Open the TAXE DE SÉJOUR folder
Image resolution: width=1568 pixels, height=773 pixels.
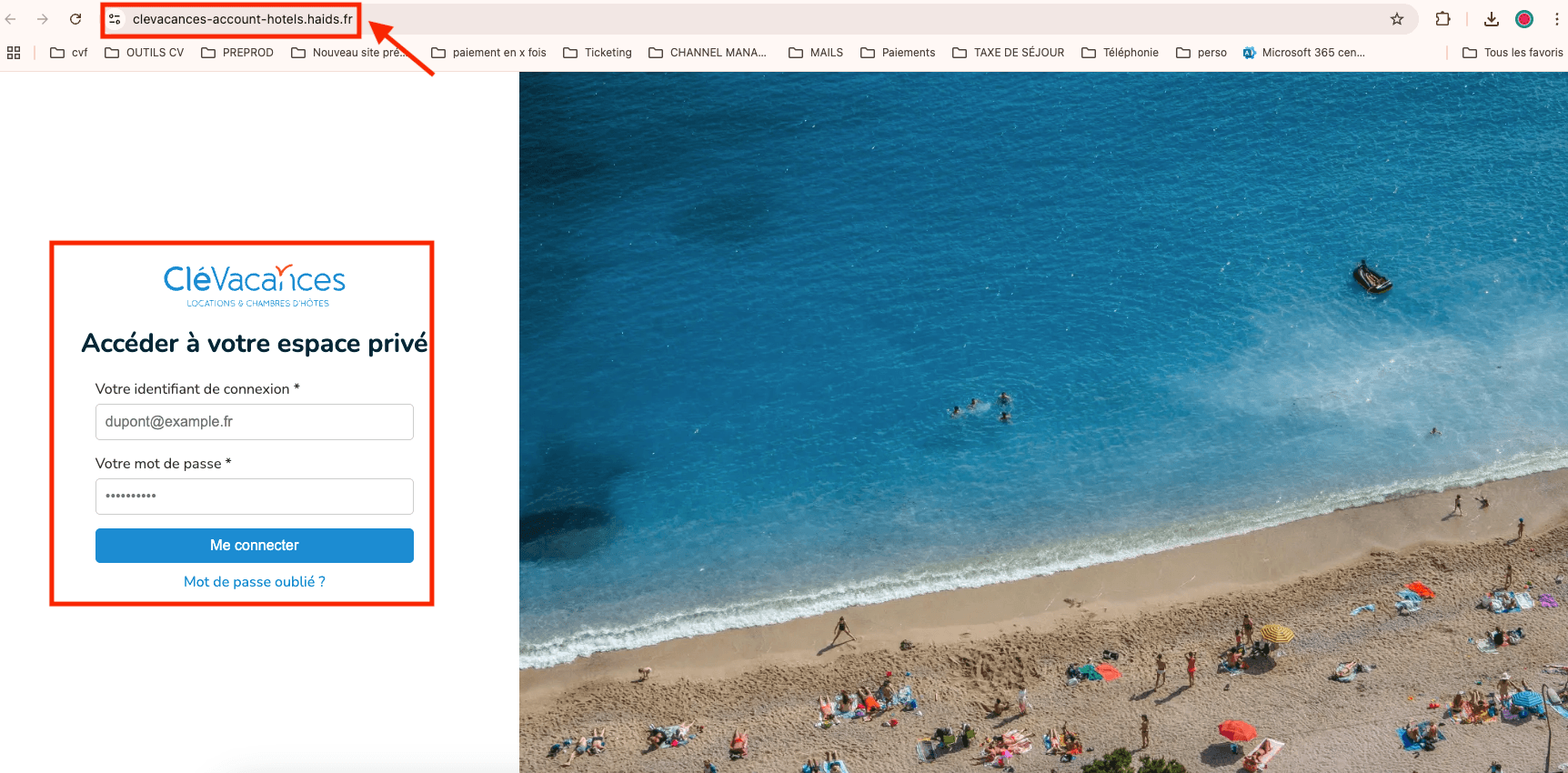click(x=1009, y=53)
